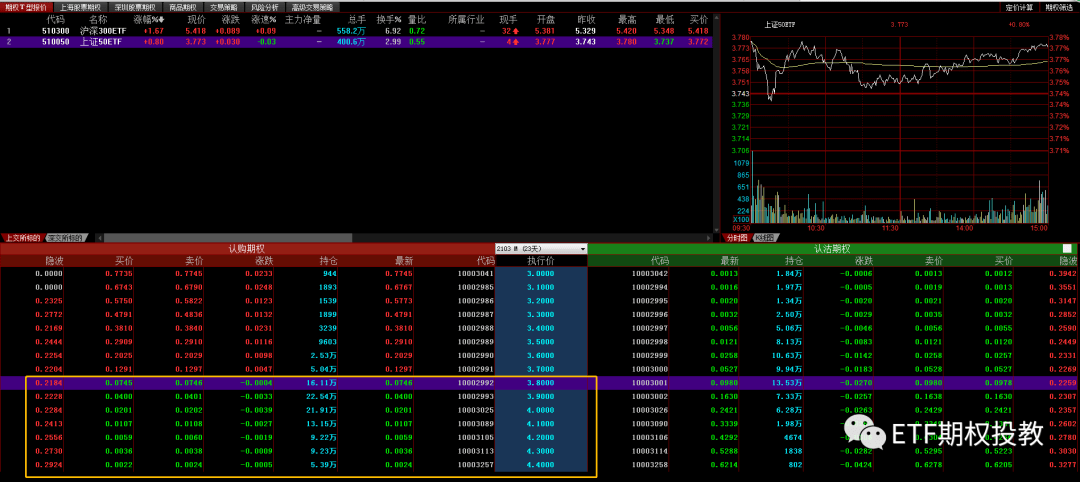Screen dimensions: 1080x482
Task: Click the put-side 涨跌 column header
Action: (x=864, y=261)
